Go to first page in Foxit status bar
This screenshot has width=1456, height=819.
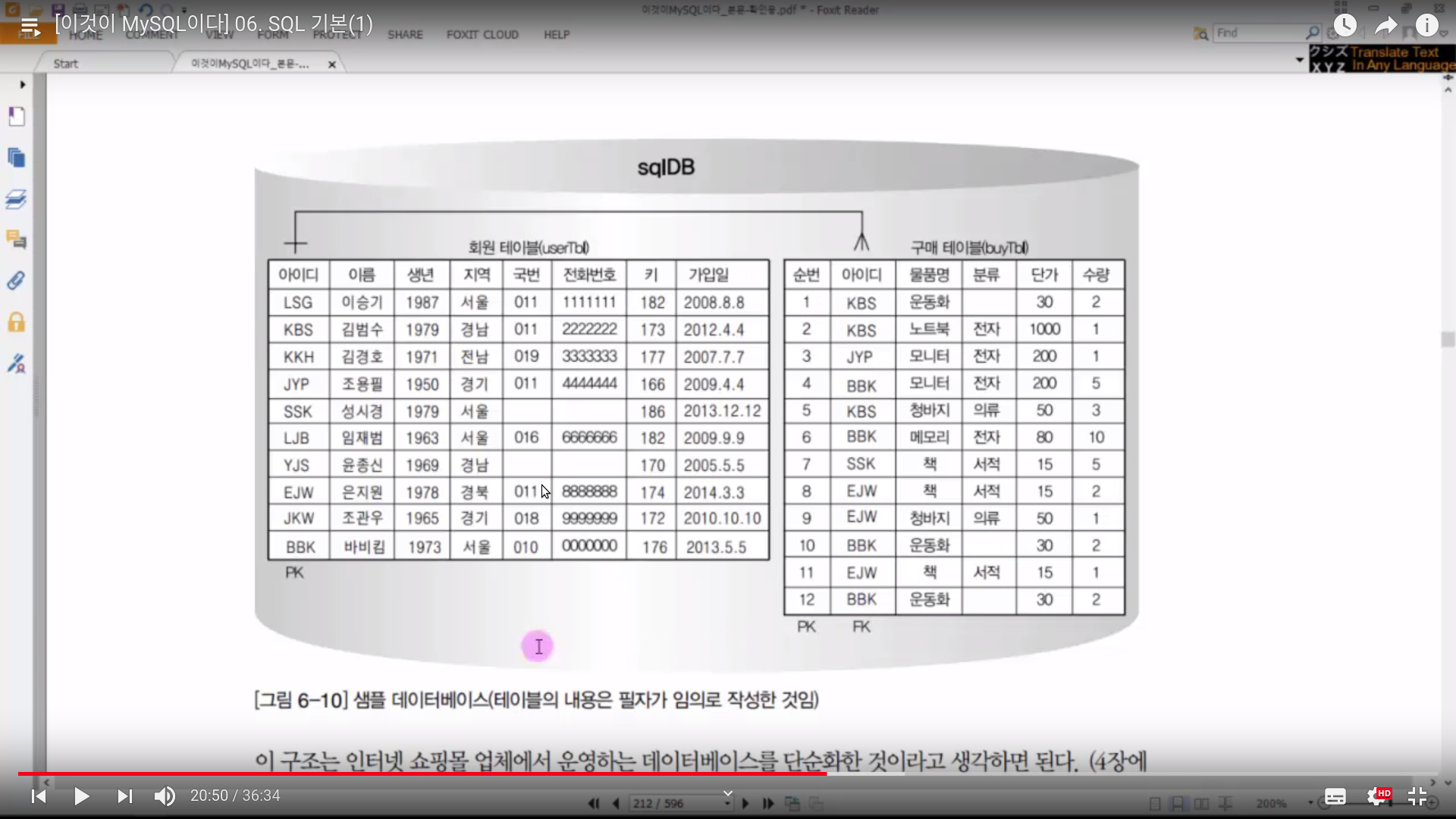coord(594,803)
